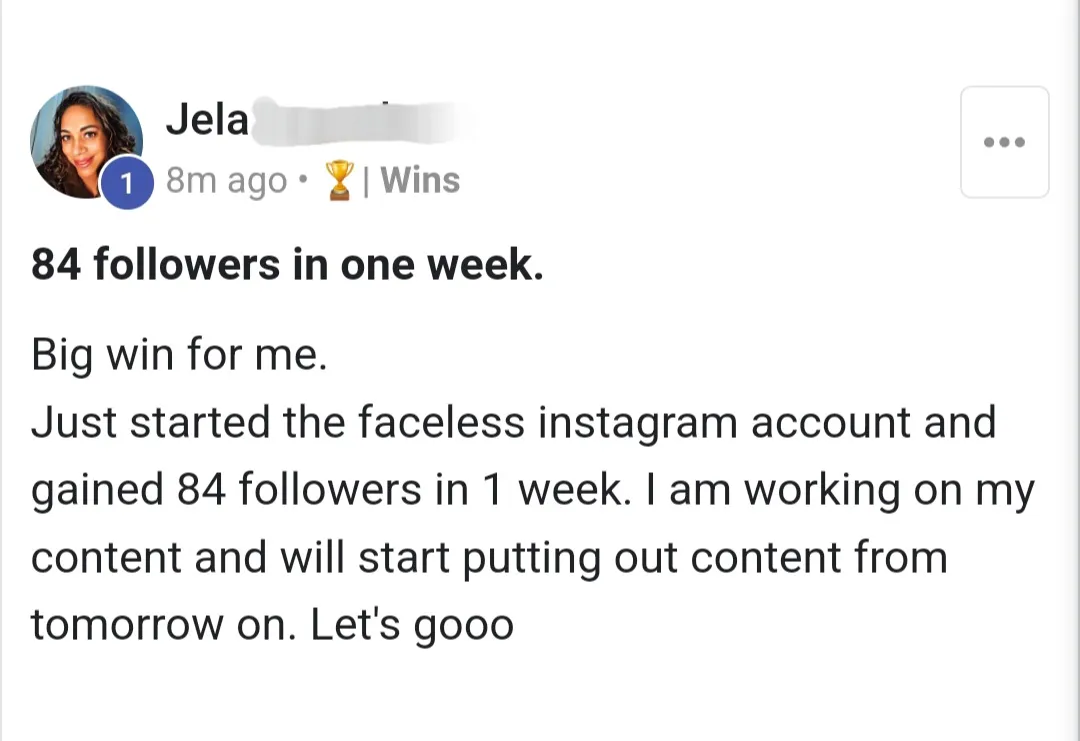This screenshot has width=1080, height=741.
Task: Click the "8m ago" timestamp
Action: pyautogui.click(x=225, y=182)
